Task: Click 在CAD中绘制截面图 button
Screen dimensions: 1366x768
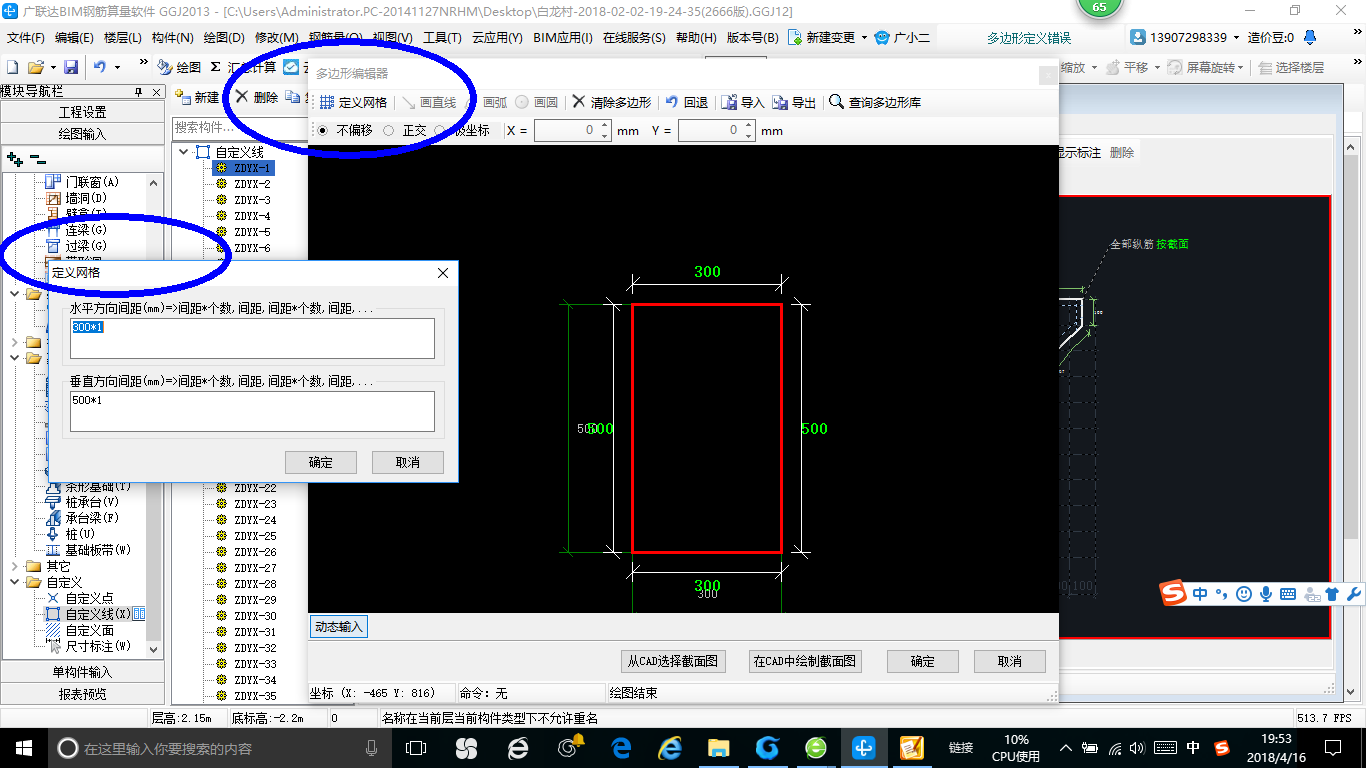Action: click(805, 661)
